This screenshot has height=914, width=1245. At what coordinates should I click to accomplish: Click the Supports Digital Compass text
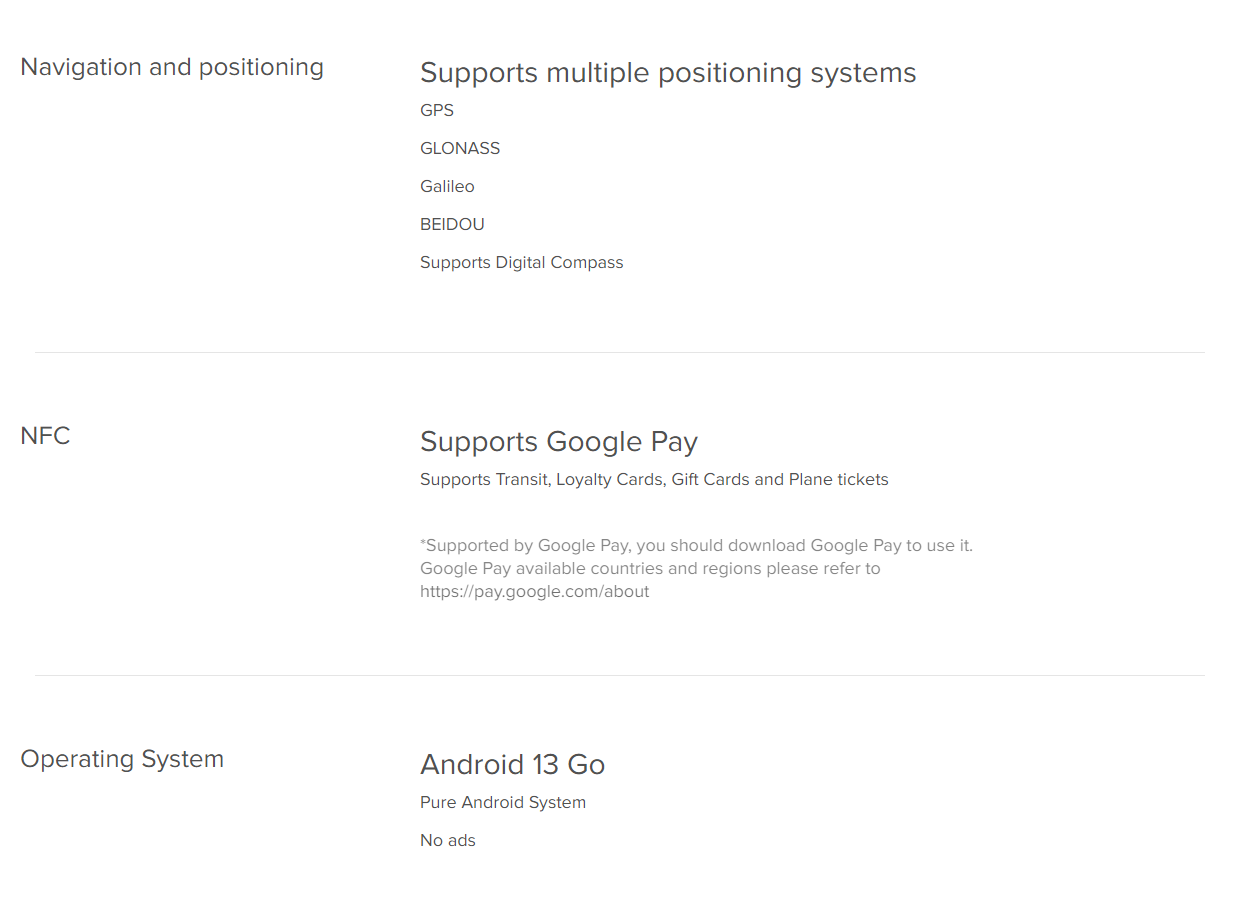[x=521, y=262]
